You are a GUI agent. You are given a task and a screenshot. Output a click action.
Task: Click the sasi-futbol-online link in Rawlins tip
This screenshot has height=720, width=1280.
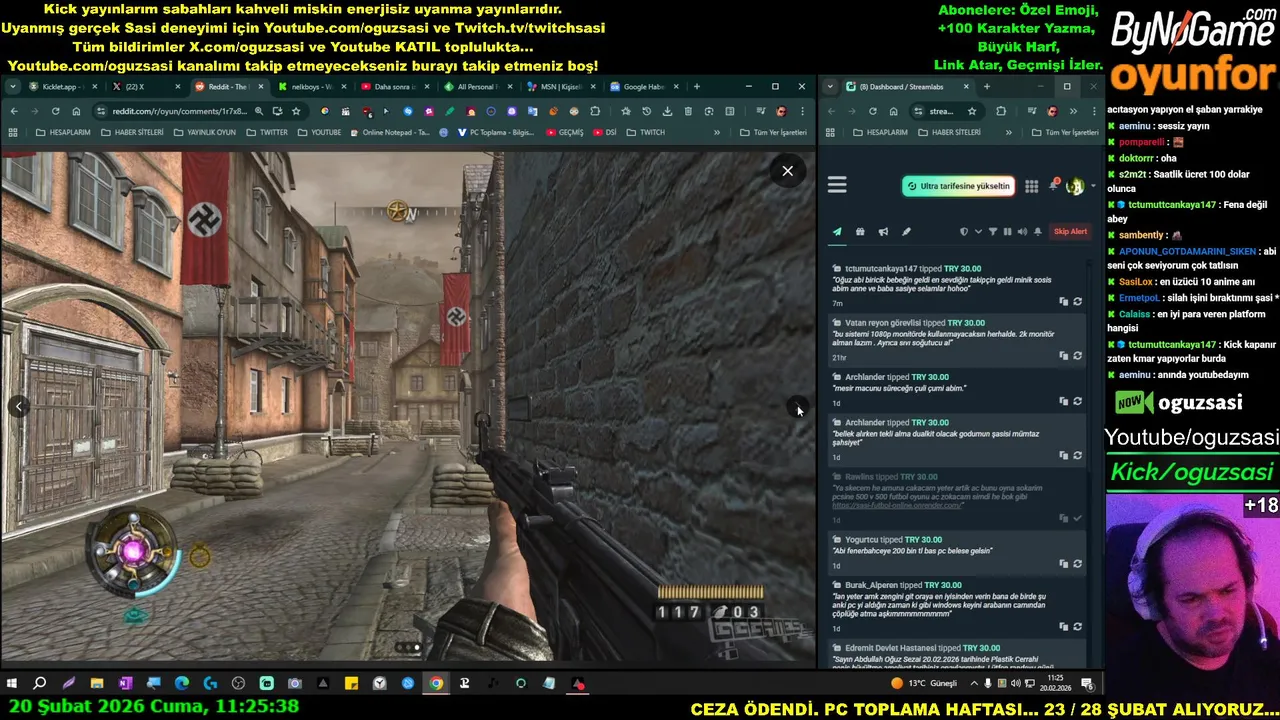click(x=897, y=505)
